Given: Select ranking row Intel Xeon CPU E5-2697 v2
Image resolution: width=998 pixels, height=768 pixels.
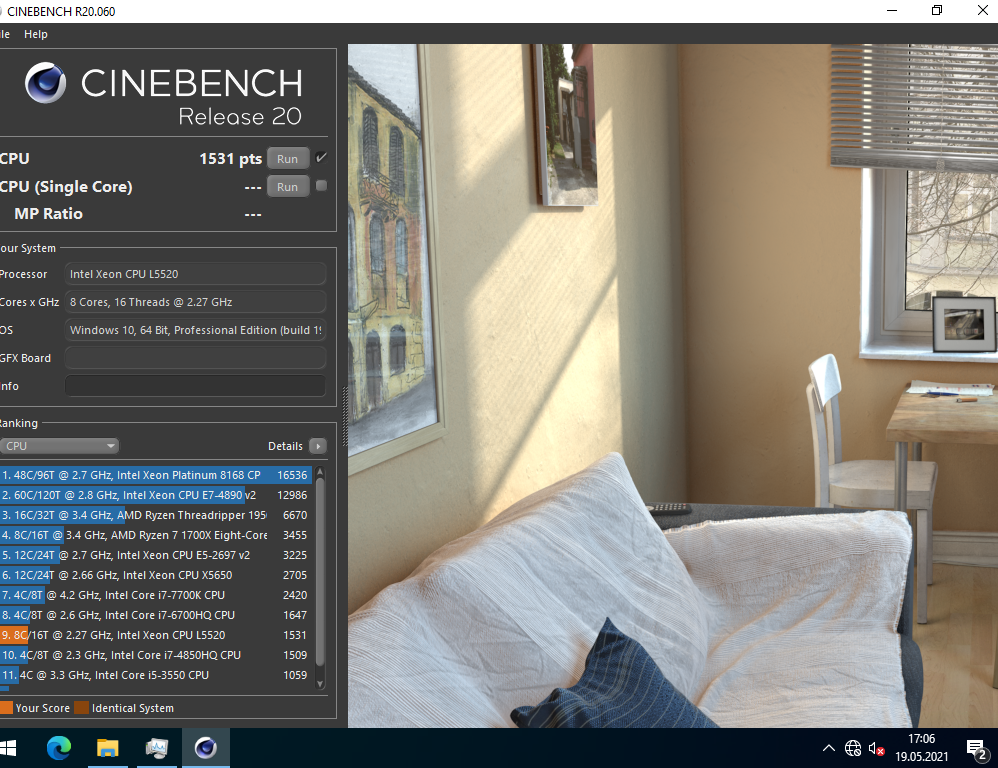Looking at the screenshot, I should click(x=156, y=555).
